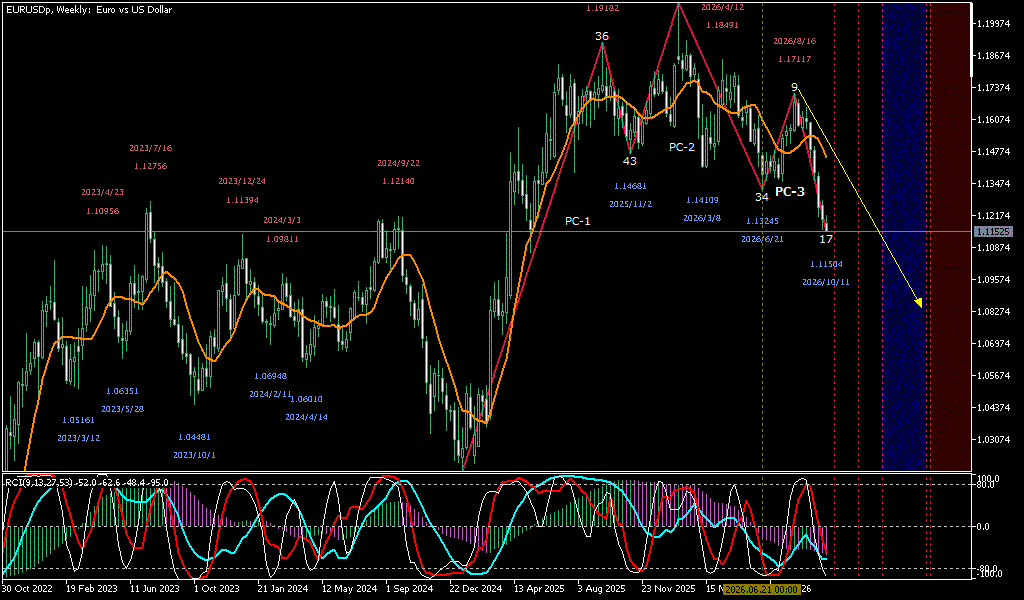Select the date label 2026/4/12
Viewport: 1024px width, 600px height.
(722, 7)
